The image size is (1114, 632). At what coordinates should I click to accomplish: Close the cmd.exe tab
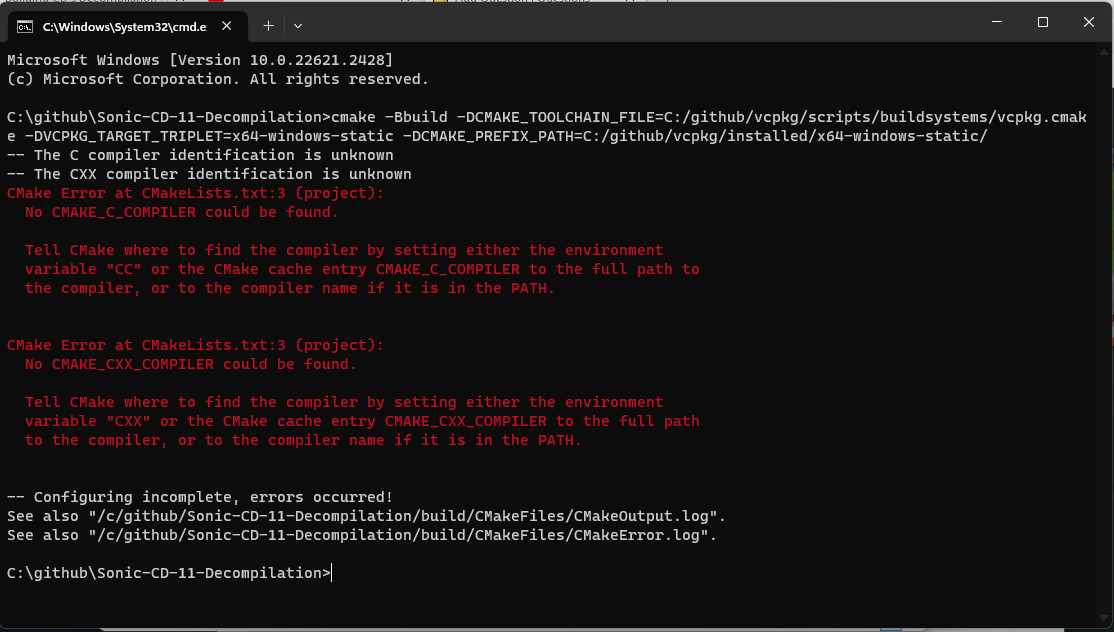point(227,26)
